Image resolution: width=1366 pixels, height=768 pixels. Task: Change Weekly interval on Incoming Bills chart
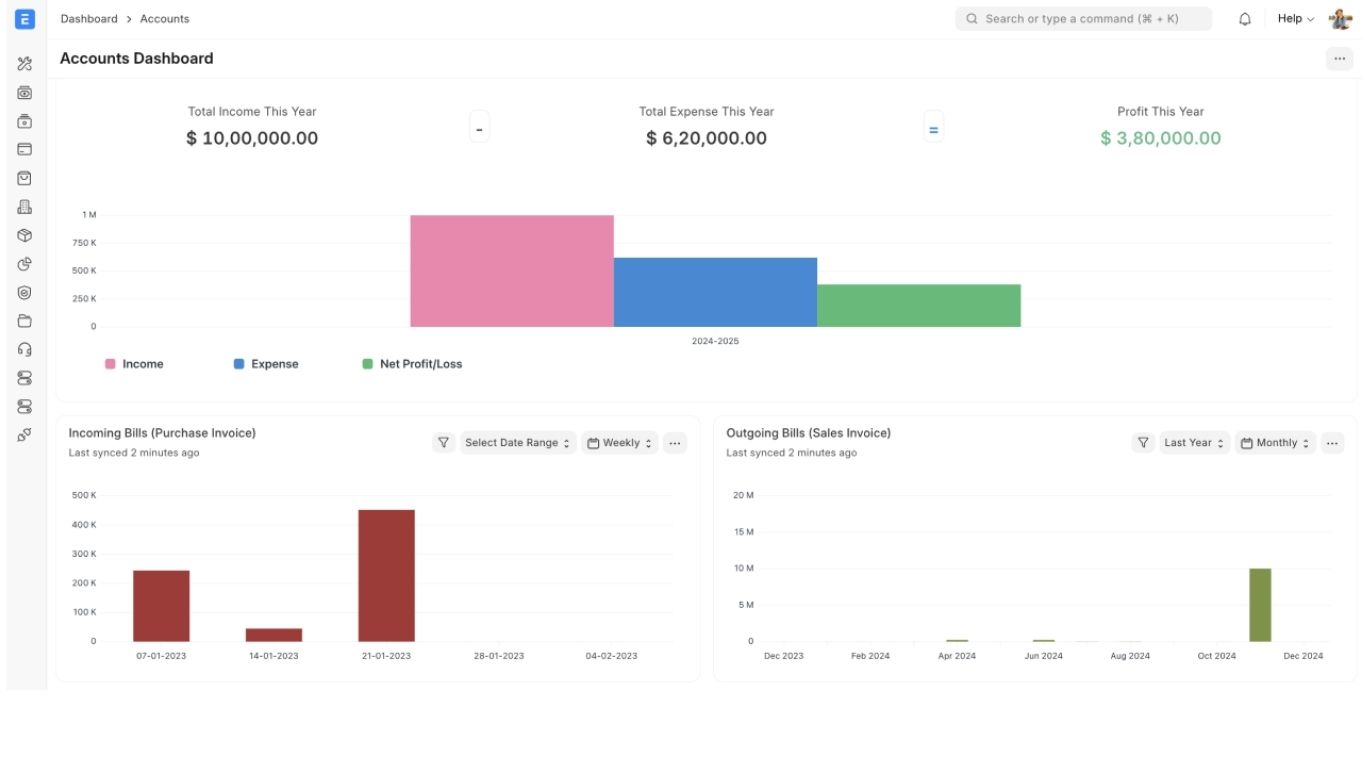point(619,442)
